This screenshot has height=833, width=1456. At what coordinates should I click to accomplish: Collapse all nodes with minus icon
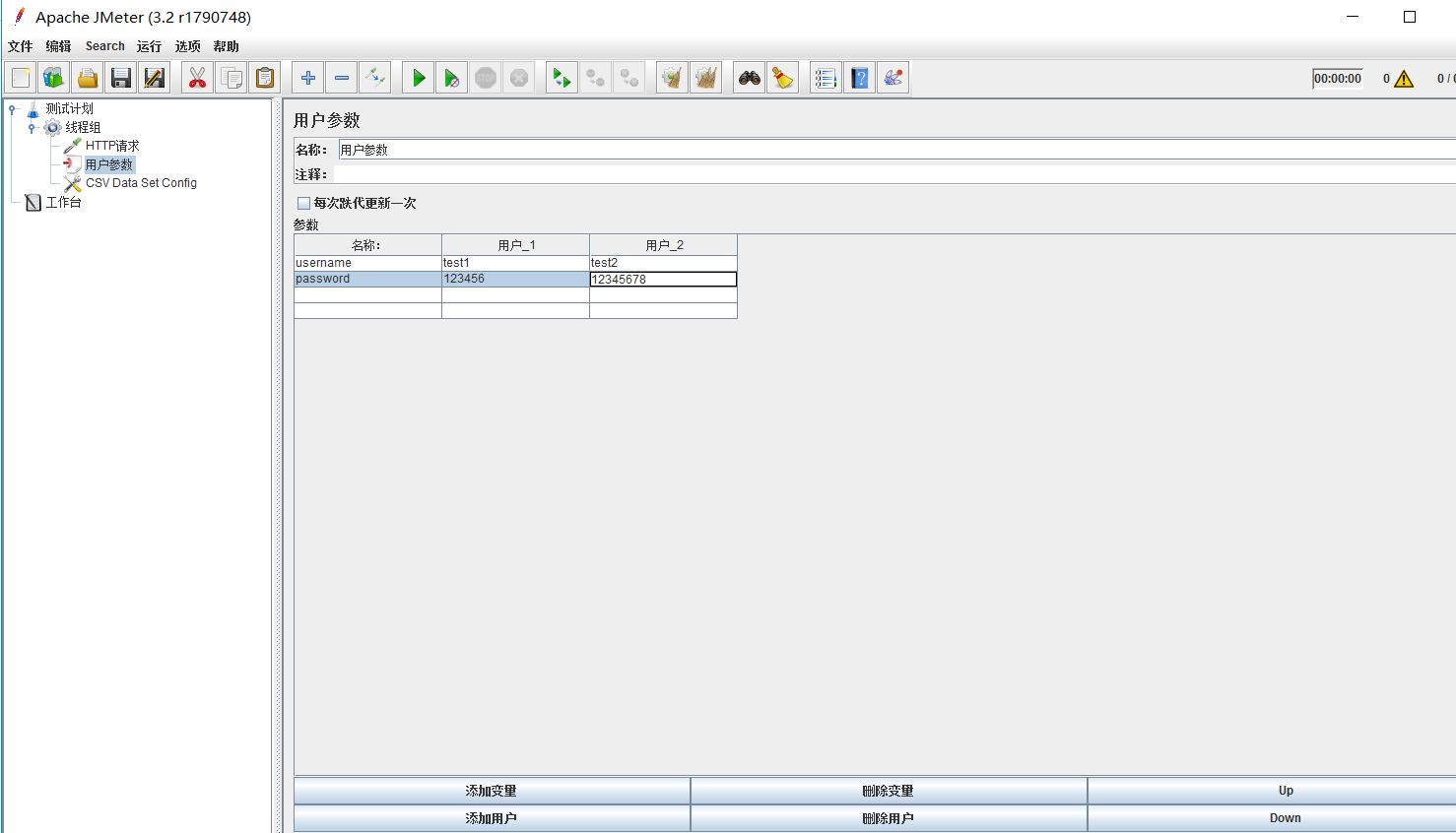[x=342, y=78]
